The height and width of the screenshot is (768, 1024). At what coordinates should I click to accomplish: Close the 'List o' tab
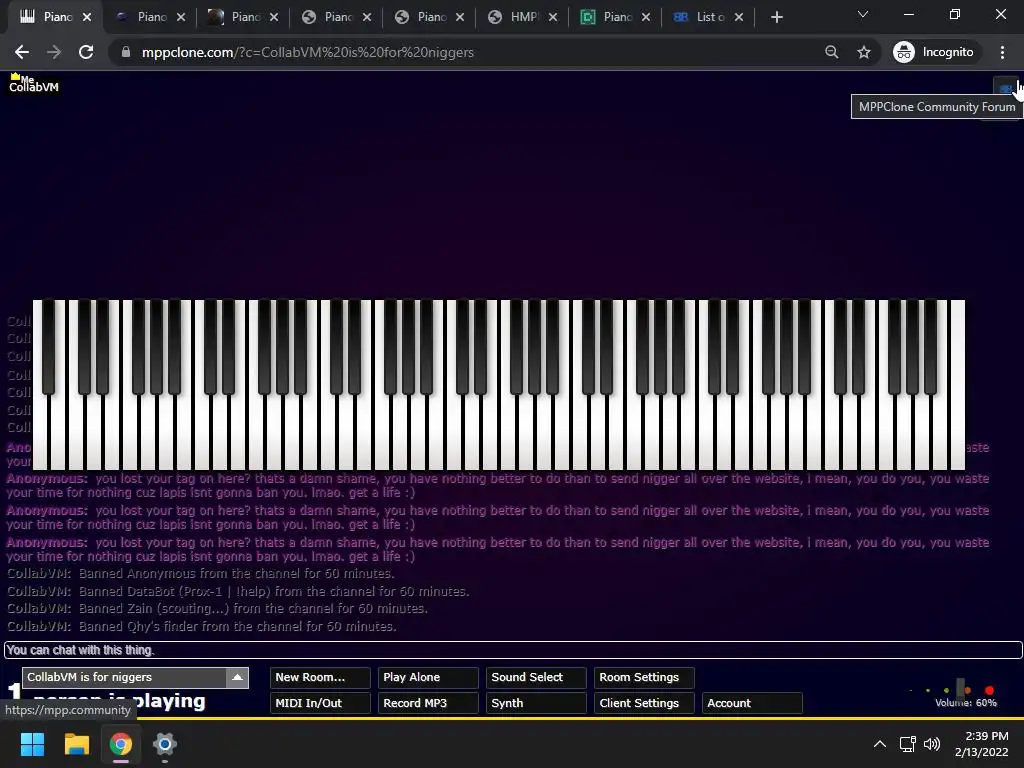pyautogui.click(x=739, y=17)
